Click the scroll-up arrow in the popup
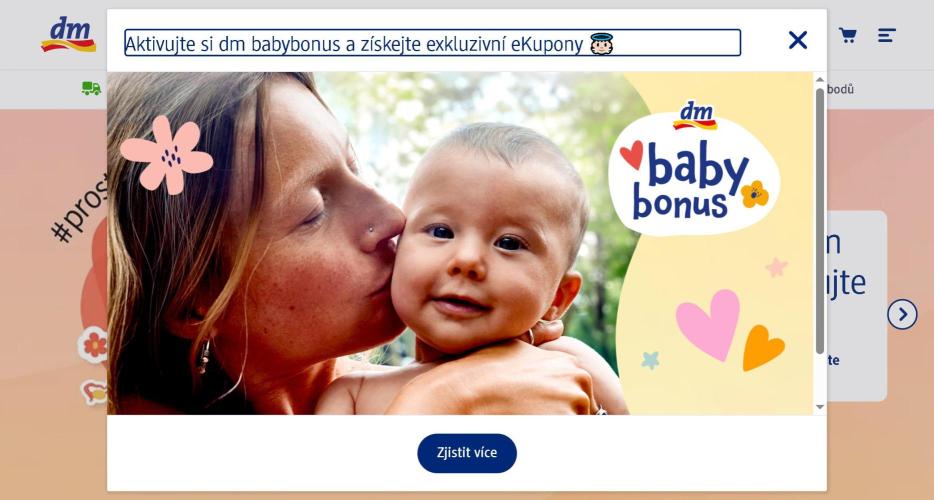 (820, 79)
